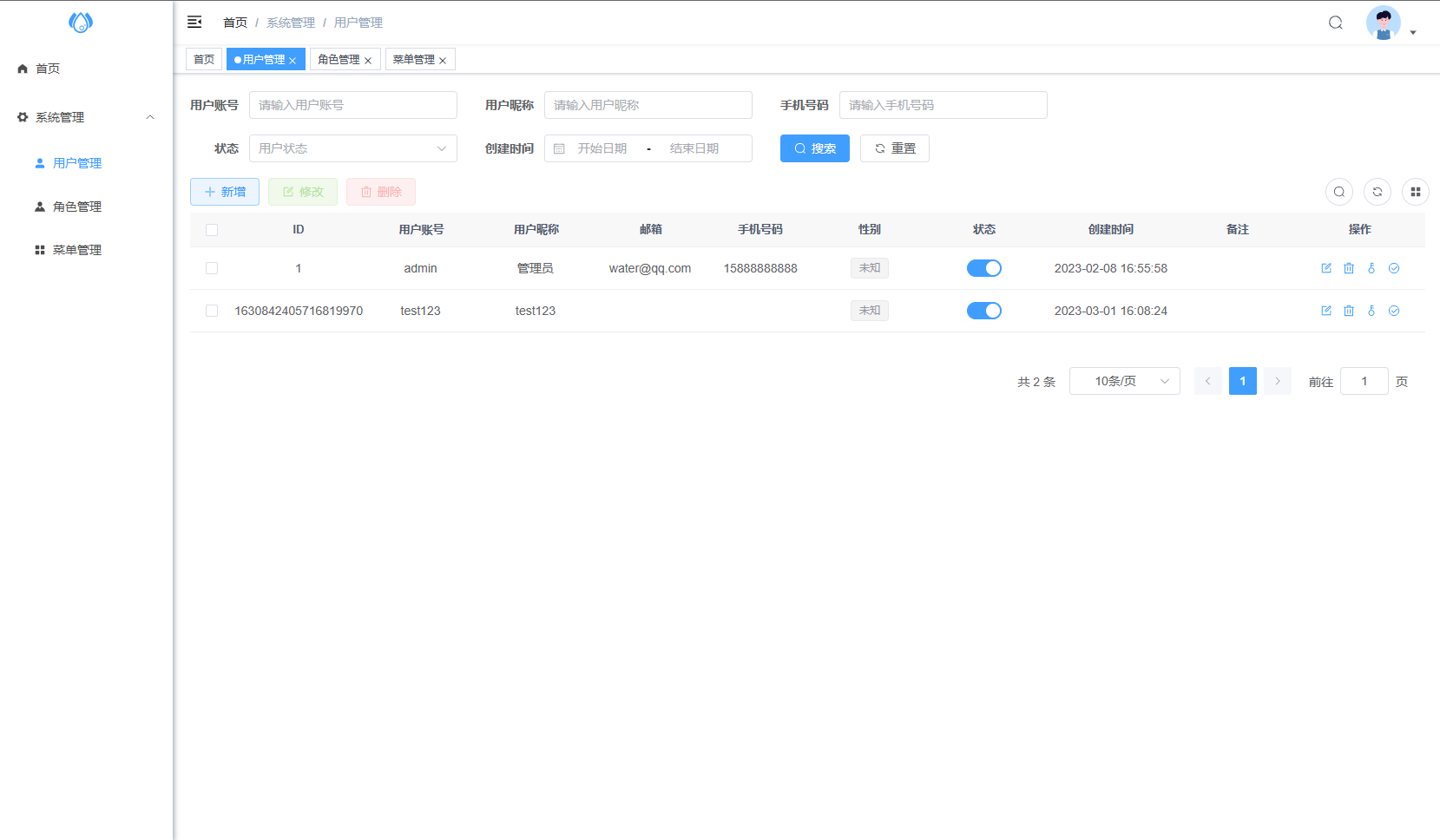This screenshot has height=840, width=1440.
Task: Click the search magnifier icon in top bar
Action: pos(1335,22)
